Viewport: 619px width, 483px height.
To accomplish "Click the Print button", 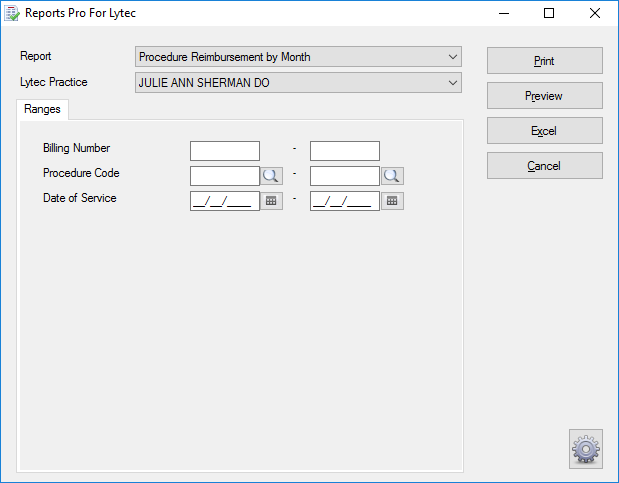I will click(545, 61).
